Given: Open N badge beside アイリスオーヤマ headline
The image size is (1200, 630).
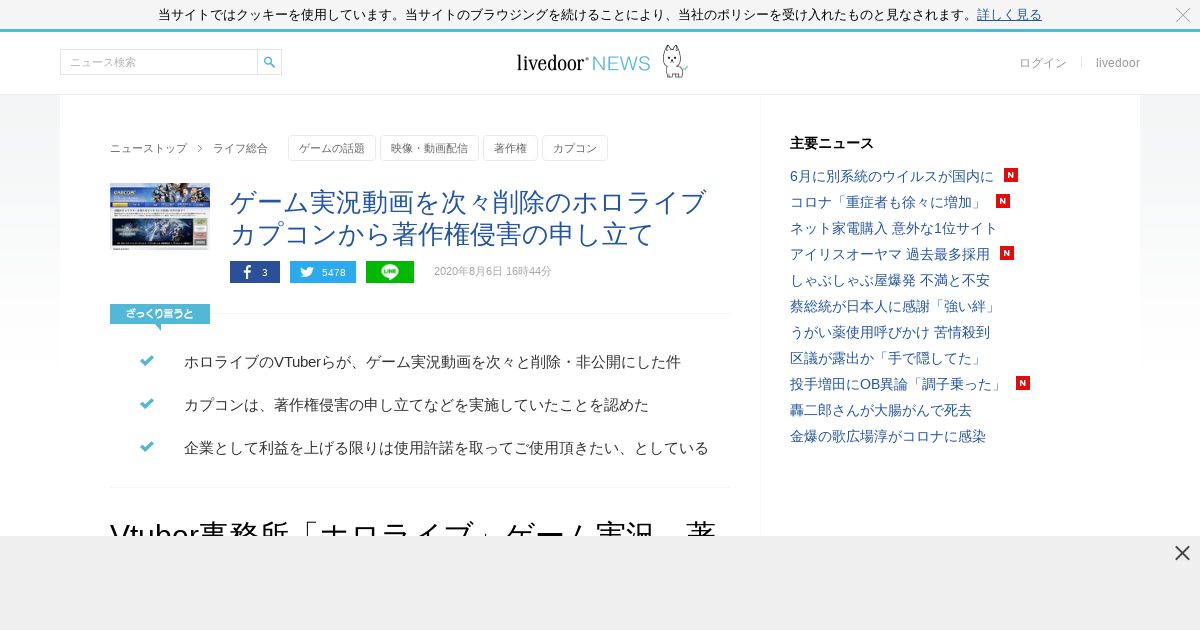Looking at the screenshot, I should (x=1007, y=253).
